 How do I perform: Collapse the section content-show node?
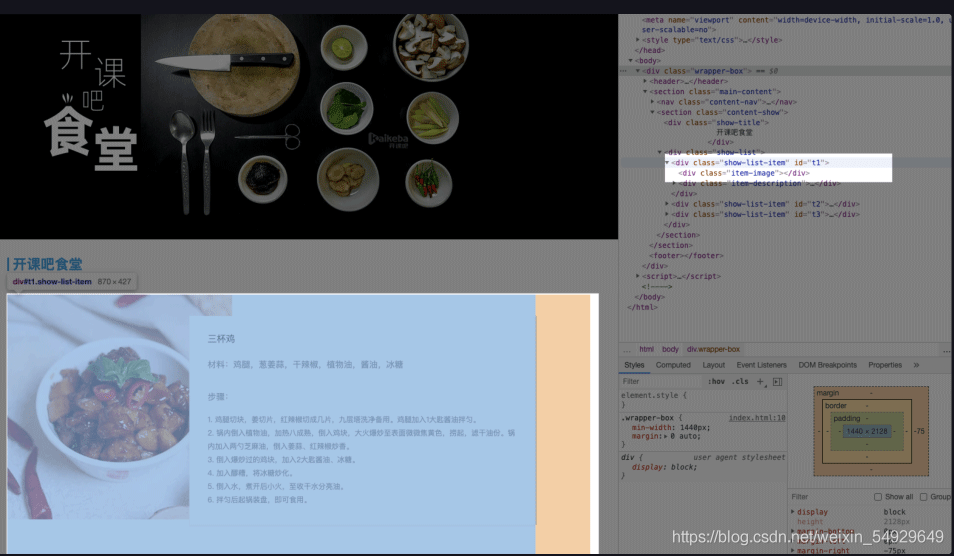click(x=652, y=113)
